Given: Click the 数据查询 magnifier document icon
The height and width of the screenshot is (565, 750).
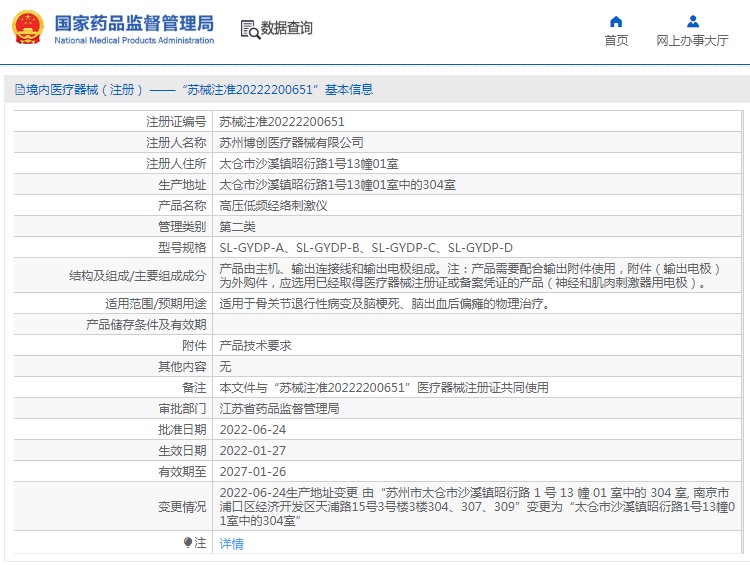Looking at the screenshot, I should [249, 29].
